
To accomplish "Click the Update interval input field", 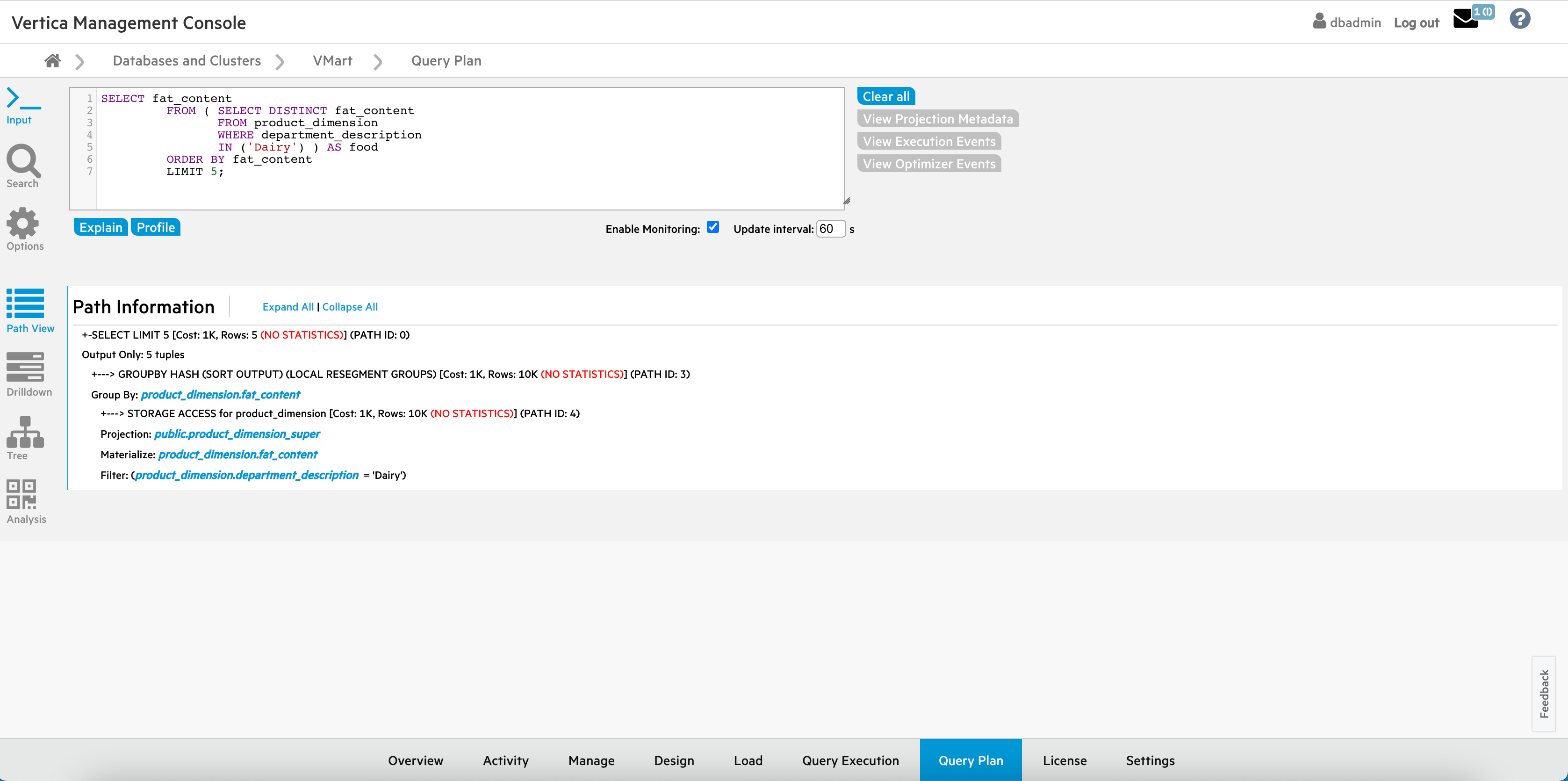I will 830,229.
